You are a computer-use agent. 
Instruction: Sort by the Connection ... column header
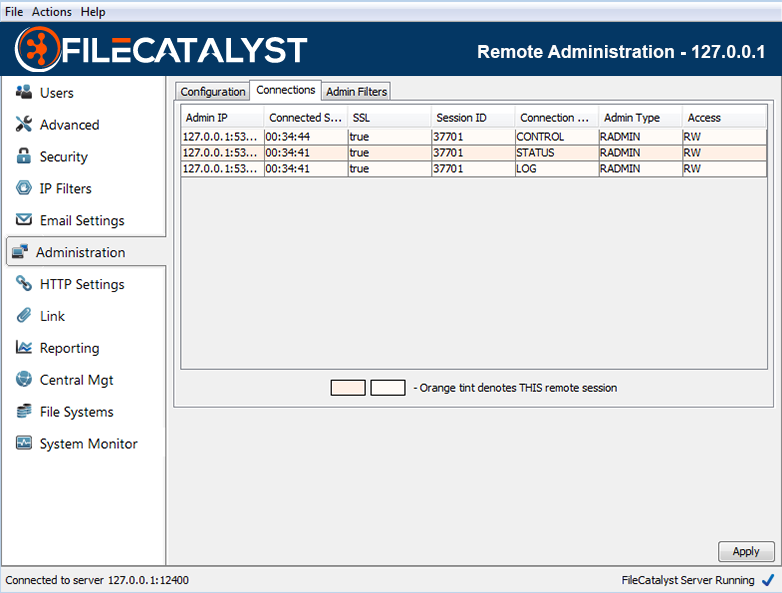click(x=557, y=118)
